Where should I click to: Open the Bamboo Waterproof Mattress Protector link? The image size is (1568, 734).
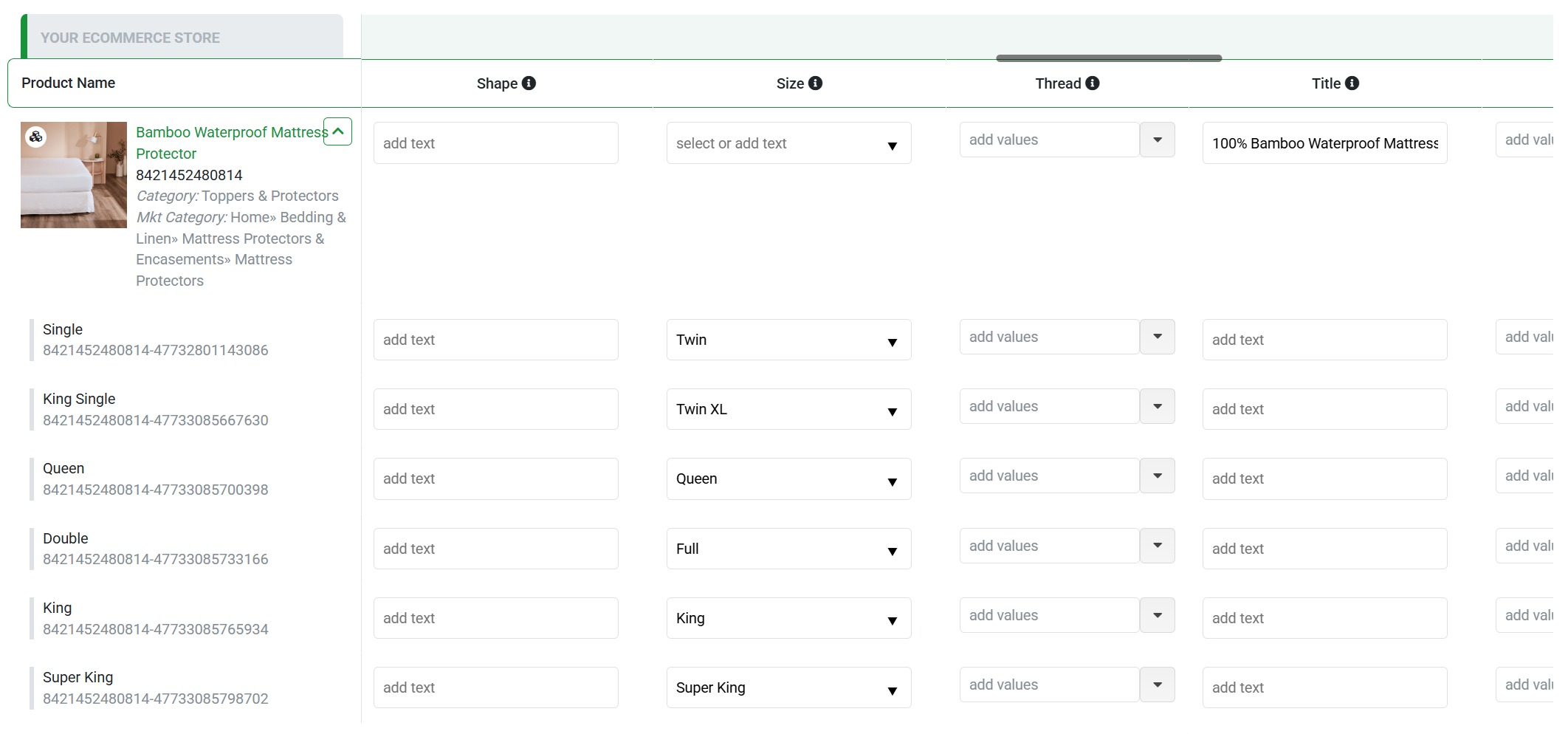(x=231, y=143)
